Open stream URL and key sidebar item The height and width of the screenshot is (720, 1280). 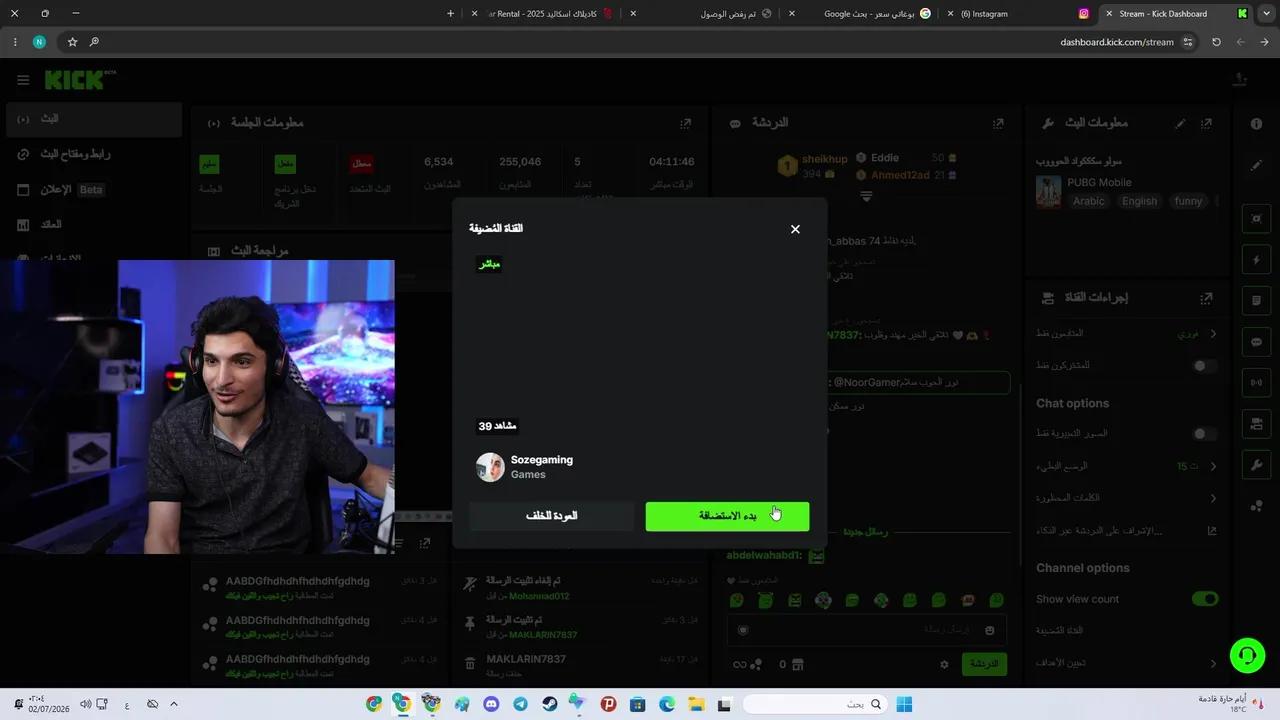pos(93,154)
